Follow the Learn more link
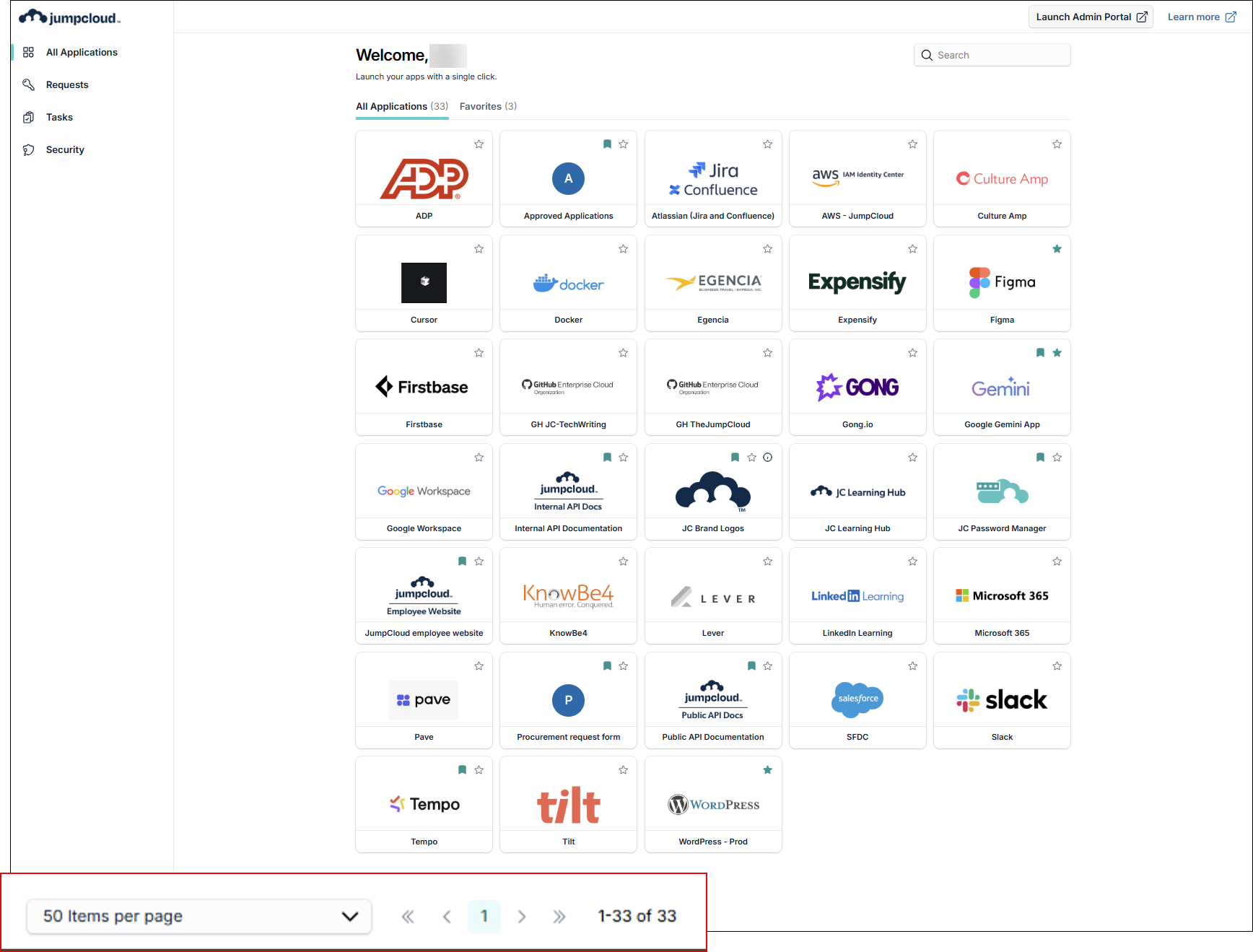 tap(1201, 17)
